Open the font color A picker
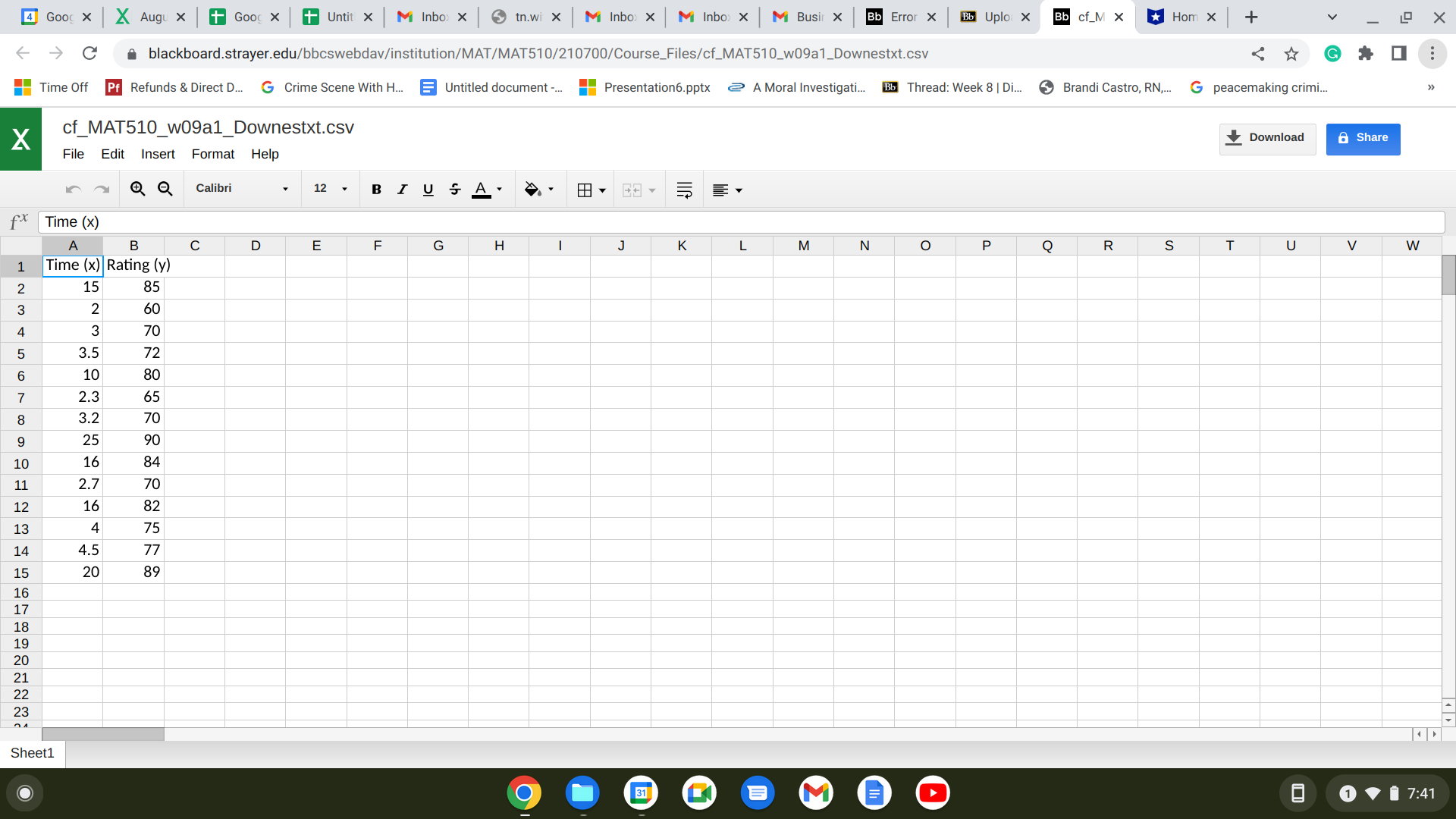This screenshot has width=1456, height=819. tap(481, 190)
